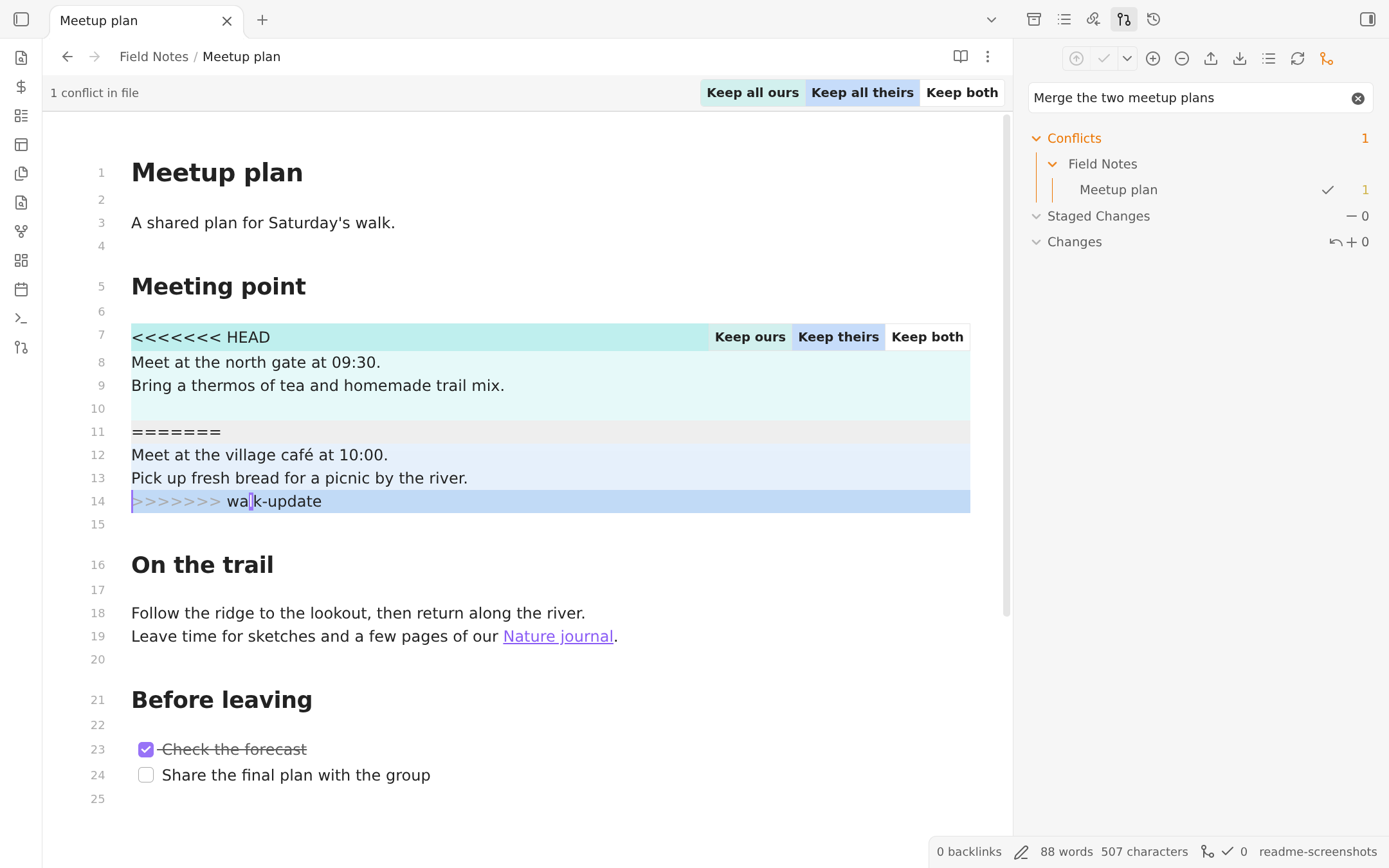
Task: Refresh the source control view
Action: pos(1298,59)
